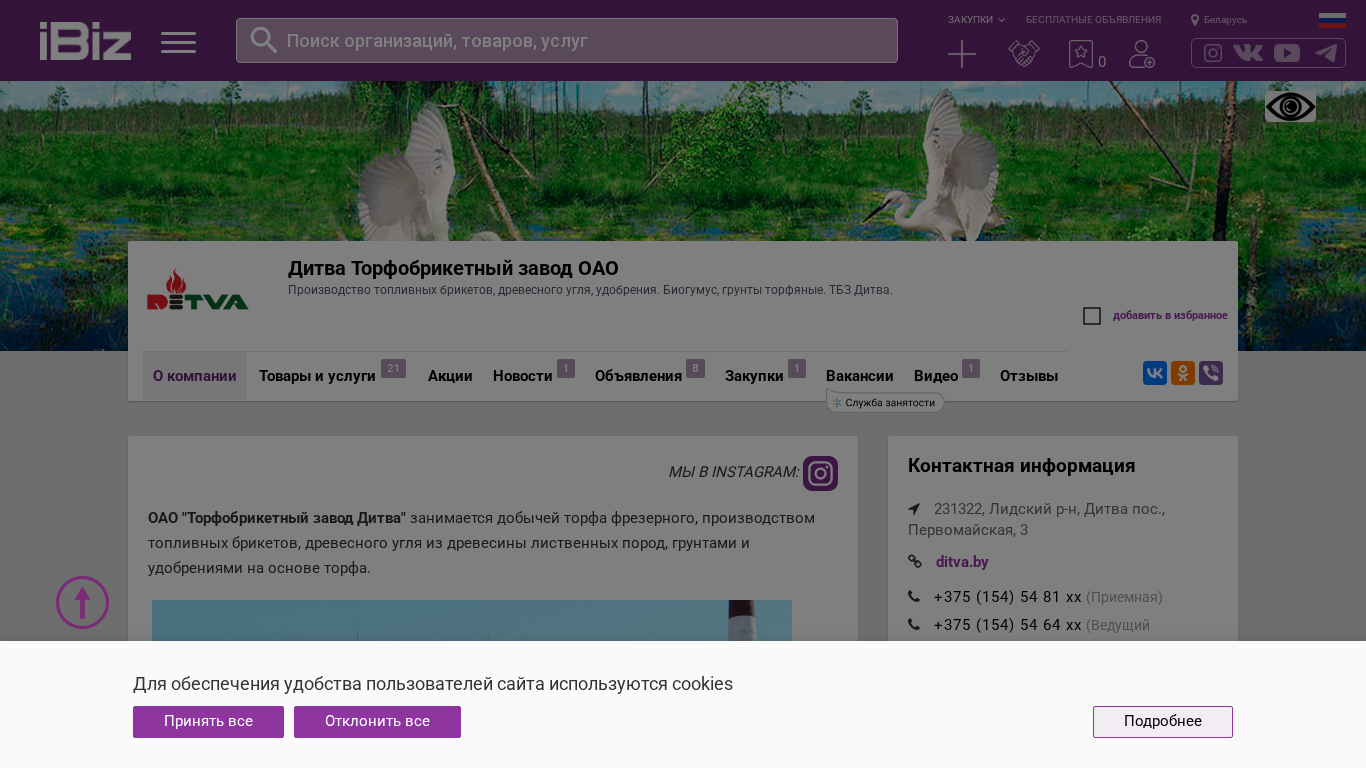Switch language using the Russian flag
Image resolution: width=1366 pixels, height=768 pixels.
click(1332, 20)
